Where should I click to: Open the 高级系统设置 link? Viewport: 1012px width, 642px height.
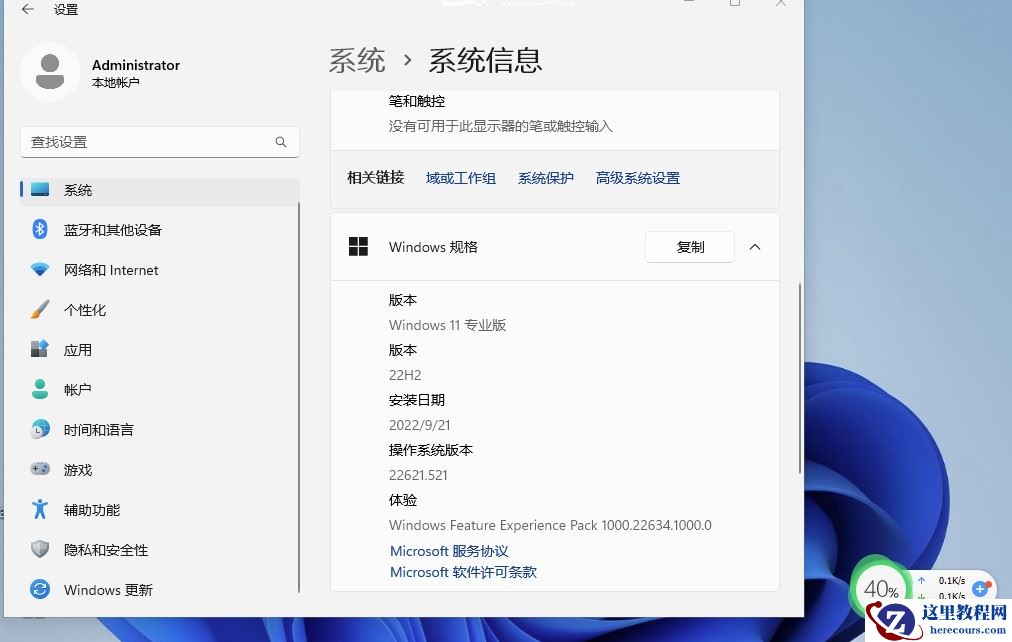tap(637, 176)
